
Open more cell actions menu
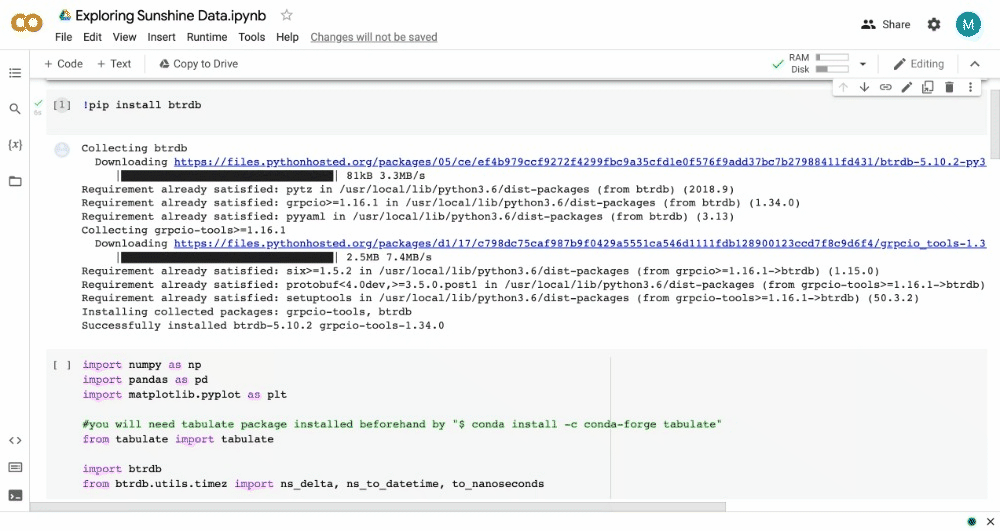point(970,87)
